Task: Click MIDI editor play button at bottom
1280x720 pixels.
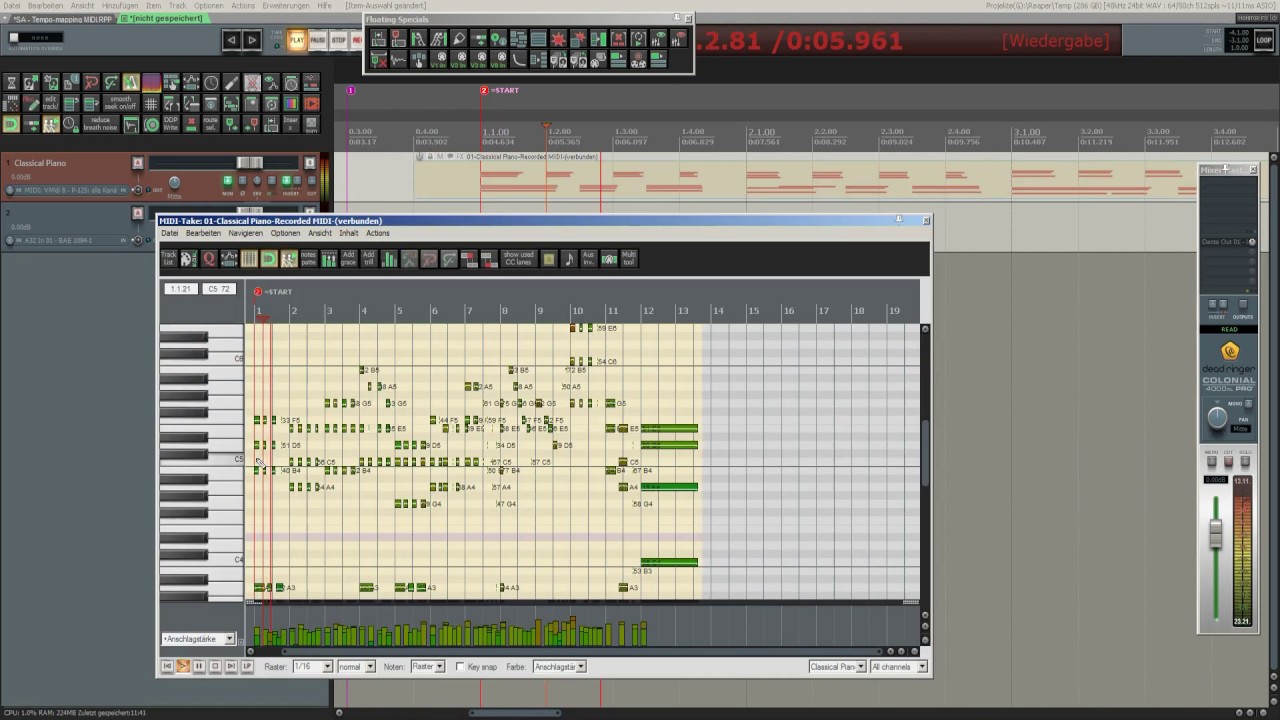Action: tap(183, 666)
